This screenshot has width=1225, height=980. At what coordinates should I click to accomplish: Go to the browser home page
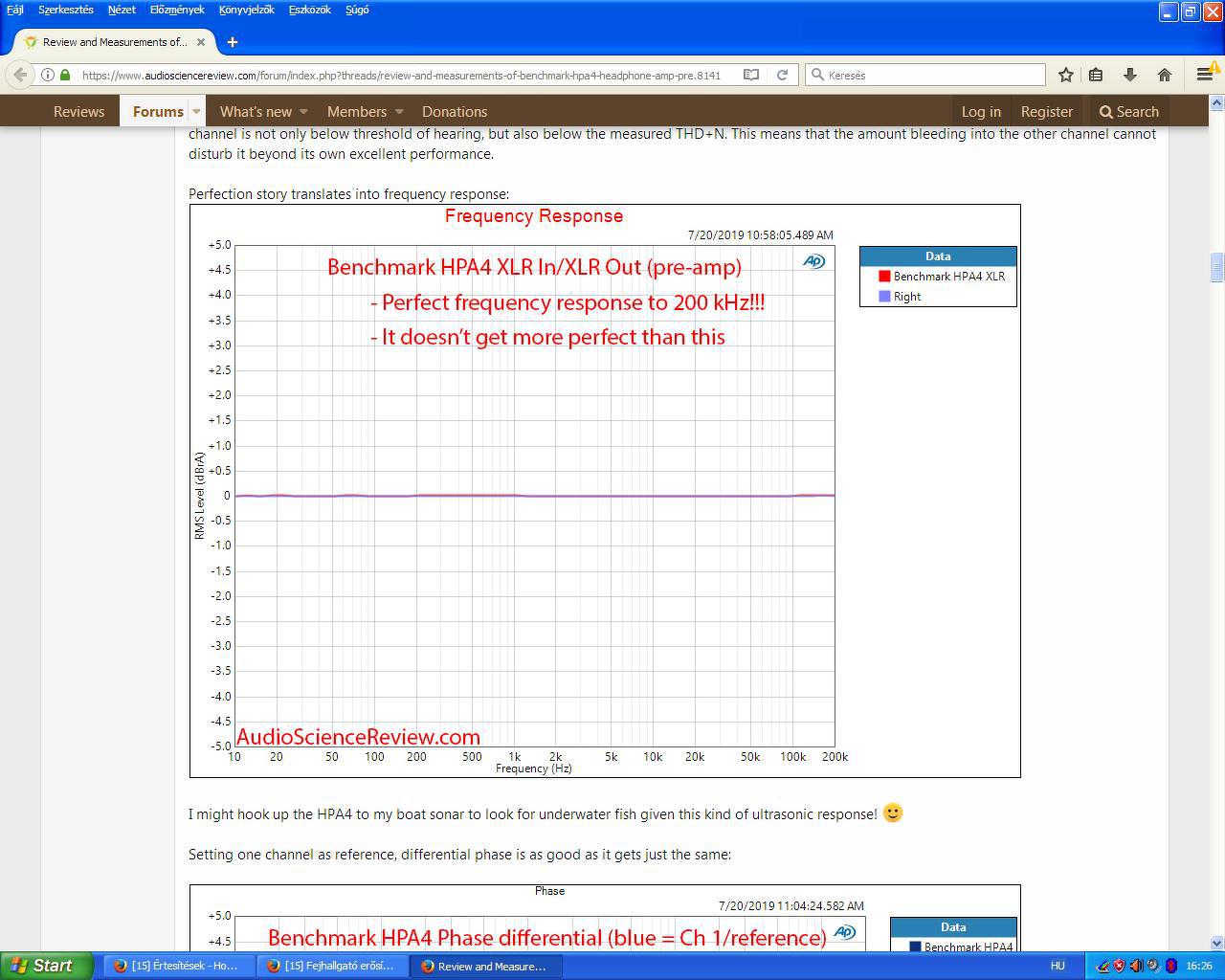point(1165,75)
